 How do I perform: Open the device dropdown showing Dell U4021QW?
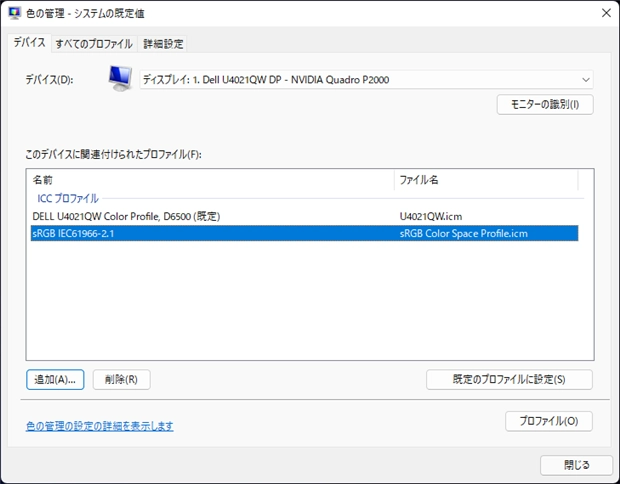point(366,80)
